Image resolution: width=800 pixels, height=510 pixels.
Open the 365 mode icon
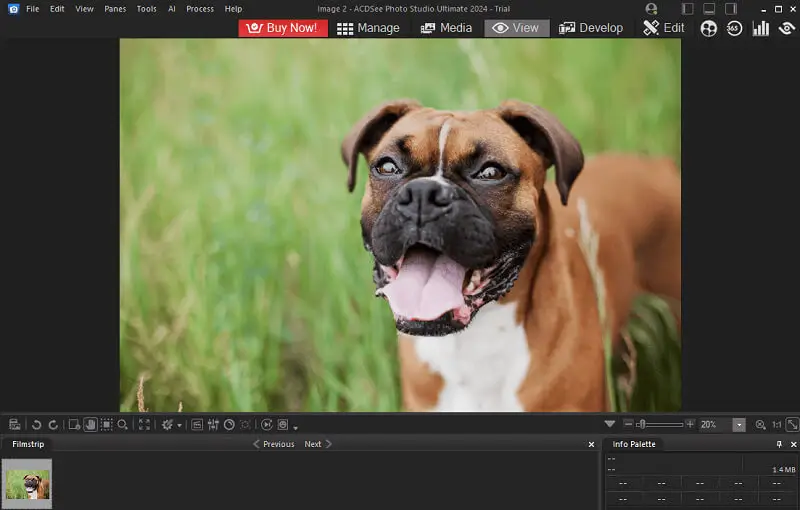click(735, 28)
